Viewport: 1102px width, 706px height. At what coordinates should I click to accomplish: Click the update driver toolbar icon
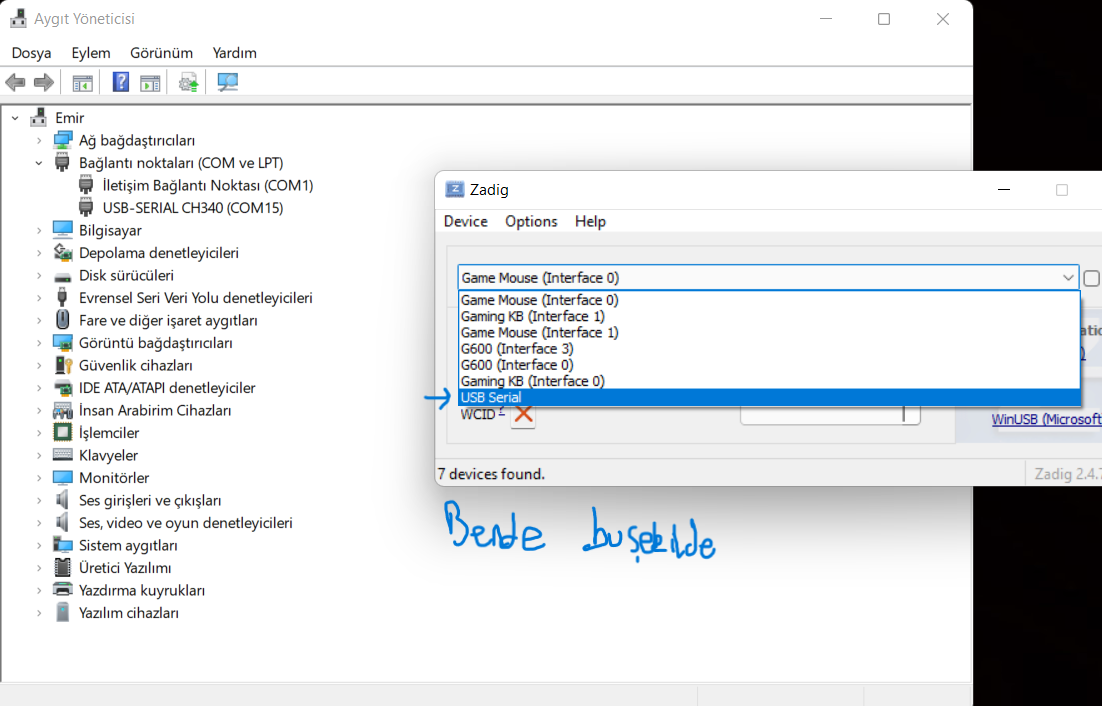coord(188,83)
